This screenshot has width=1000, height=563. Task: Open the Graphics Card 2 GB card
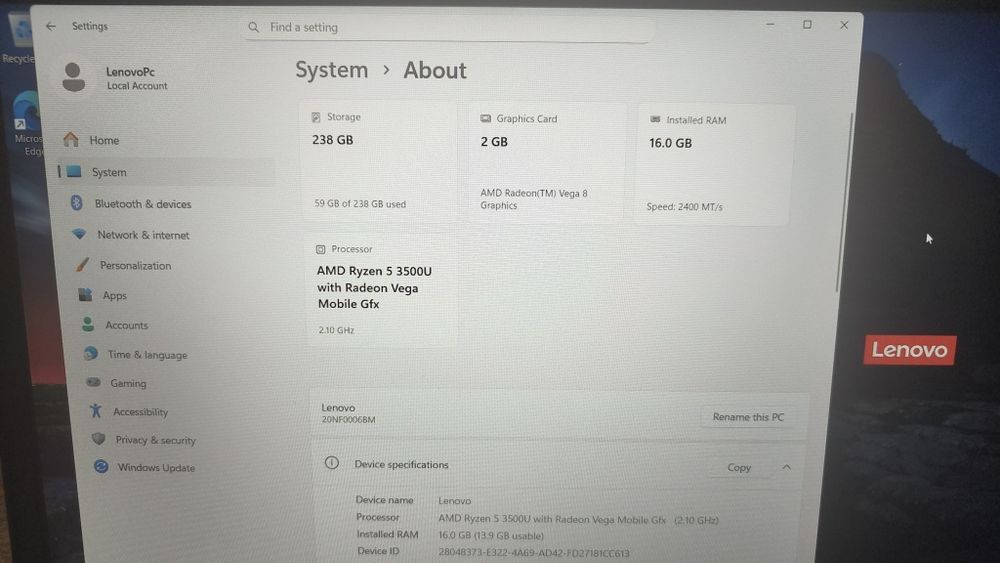[547, 163]
